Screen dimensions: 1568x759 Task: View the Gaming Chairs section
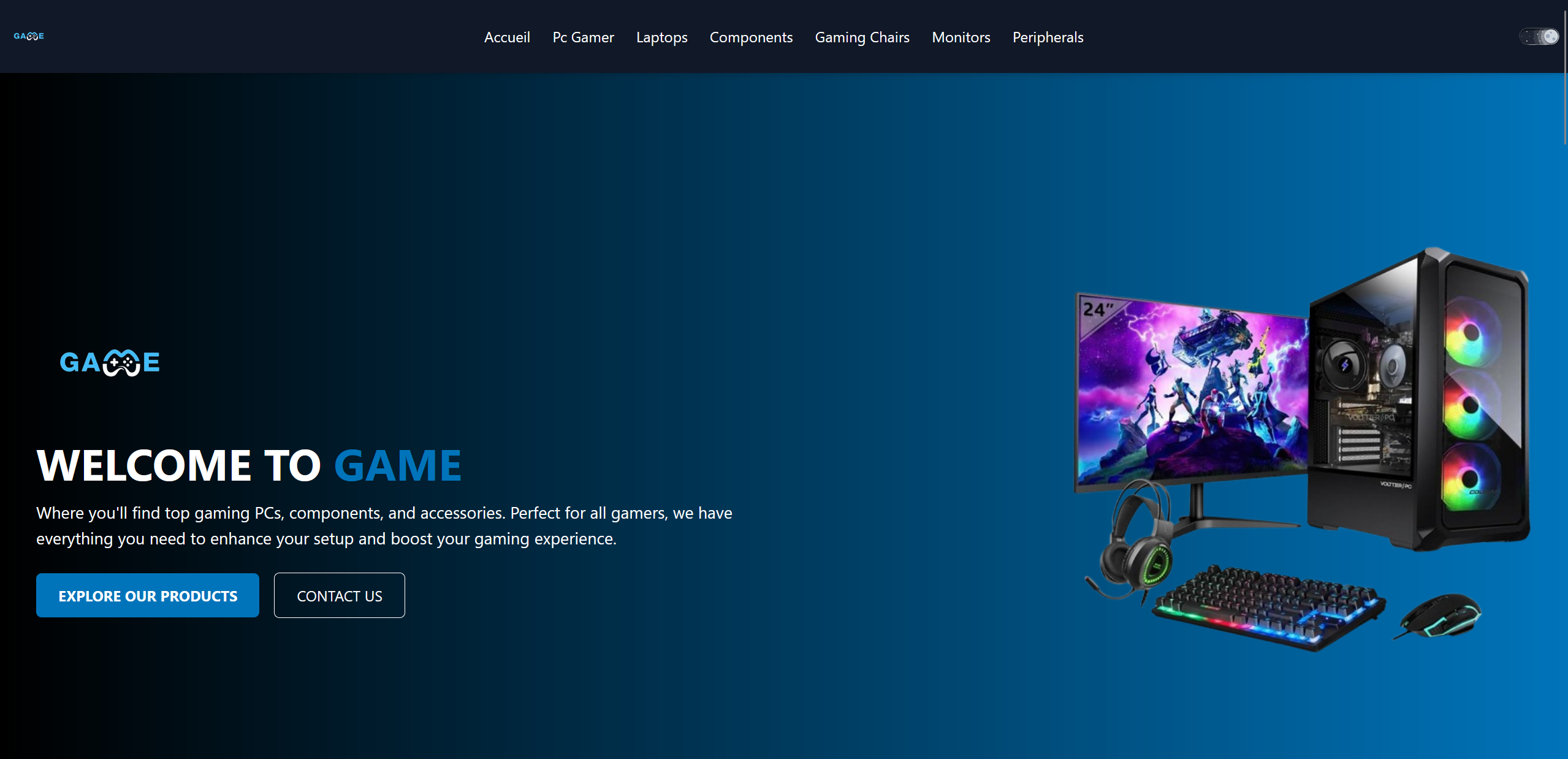point(862,37)
